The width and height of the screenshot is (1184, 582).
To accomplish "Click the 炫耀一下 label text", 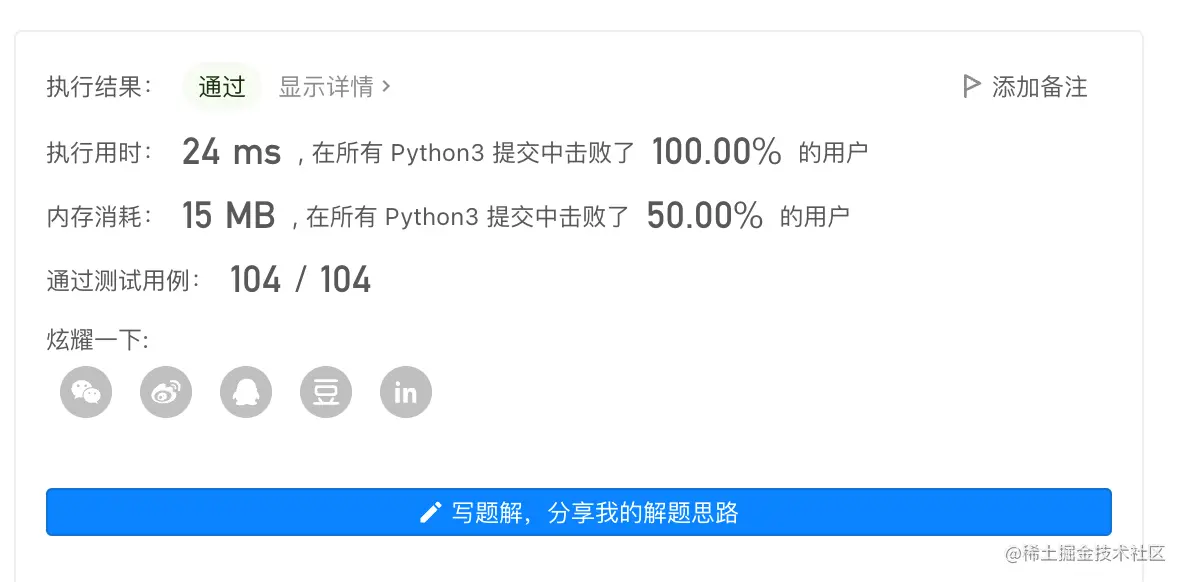I will 97,340.
